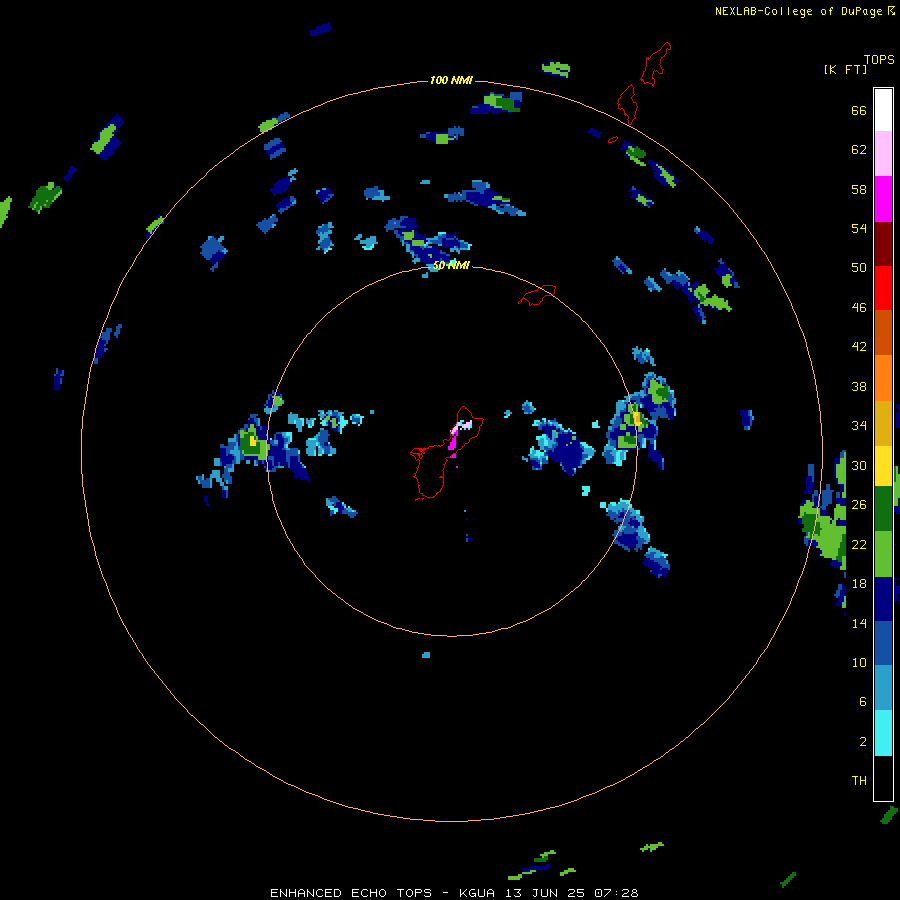Click the gold 38 kft legend swatch

(883, 422)
